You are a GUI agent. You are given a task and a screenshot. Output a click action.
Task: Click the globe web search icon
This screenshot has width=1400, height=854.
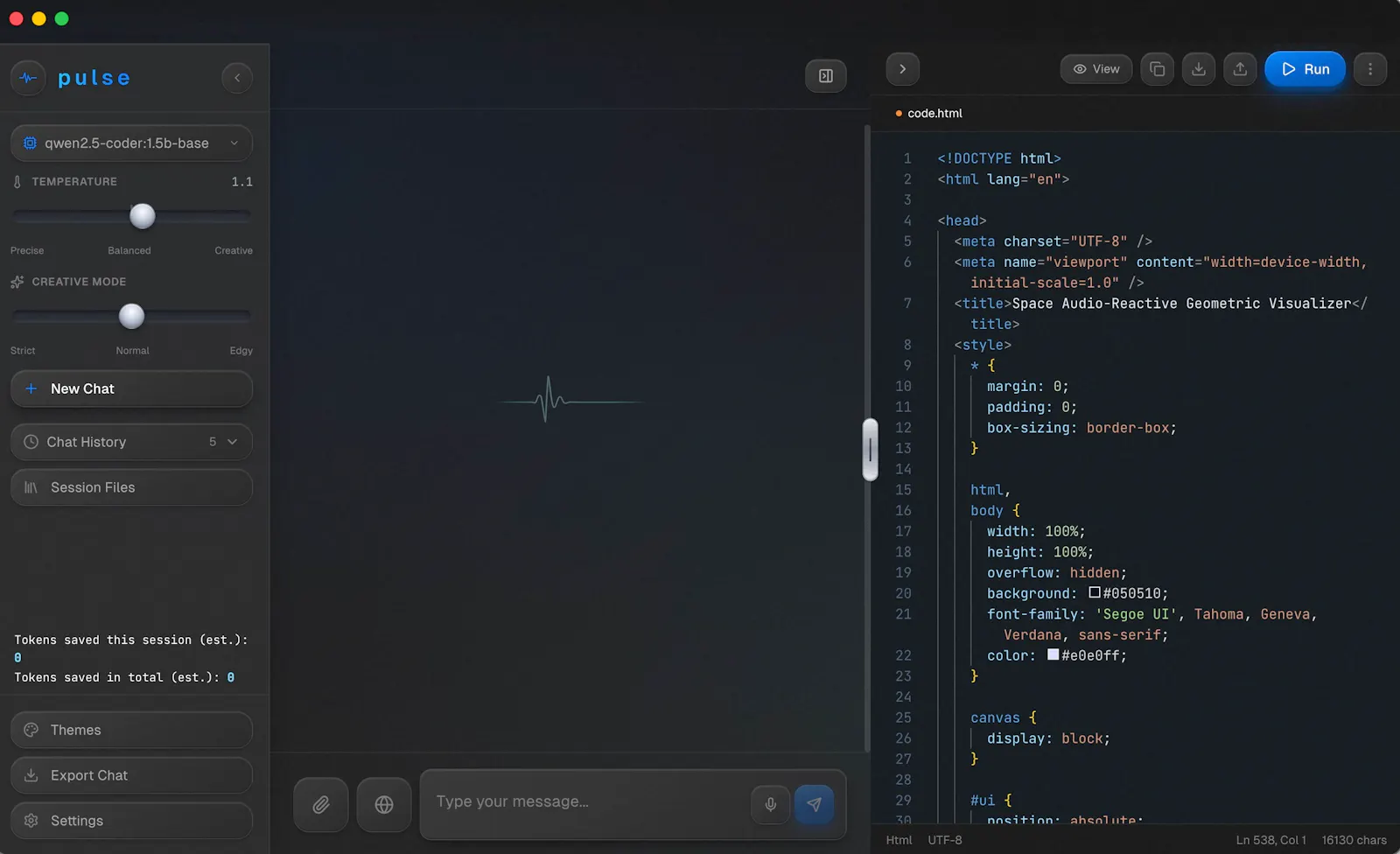click(384, 804)
